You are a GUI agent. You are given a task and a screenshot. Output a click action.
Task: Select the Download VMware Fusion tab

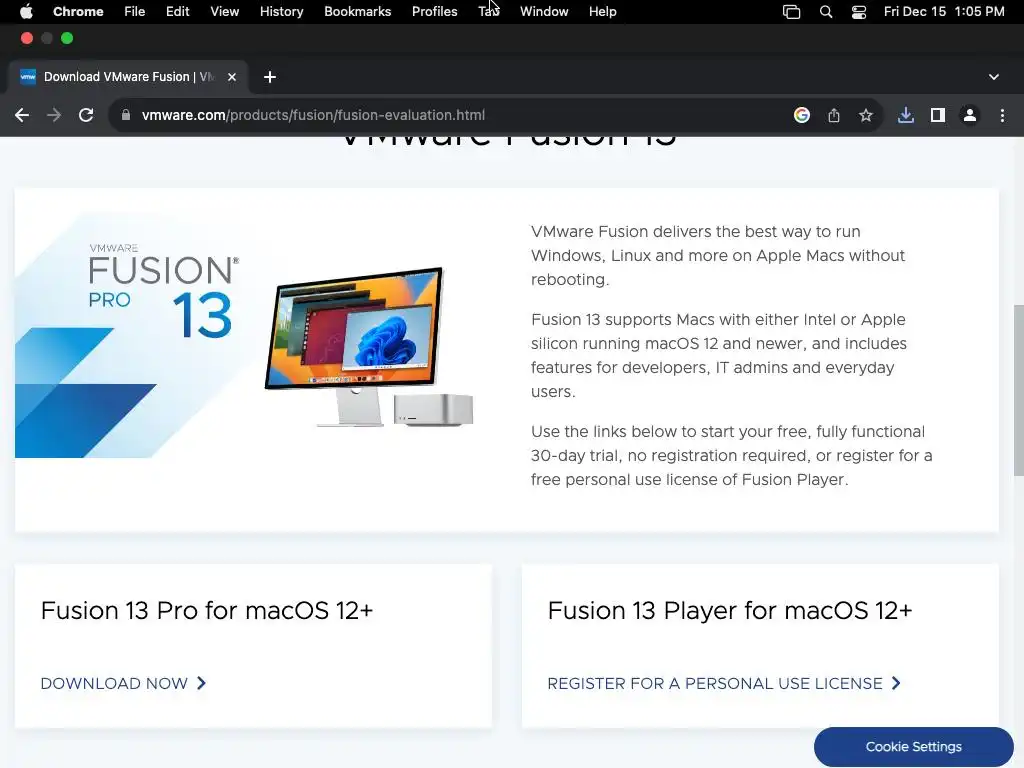(x=129, y=77)
